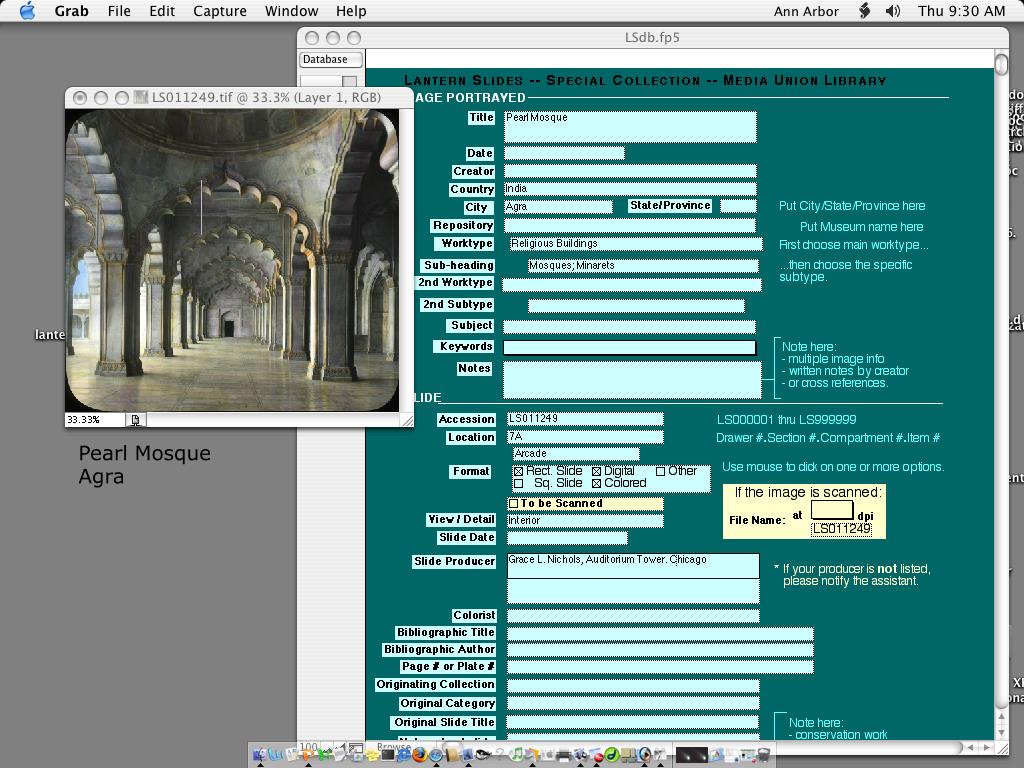Click the Subject field
This screenshot has width=1024, height=768.
click(630, 327)
